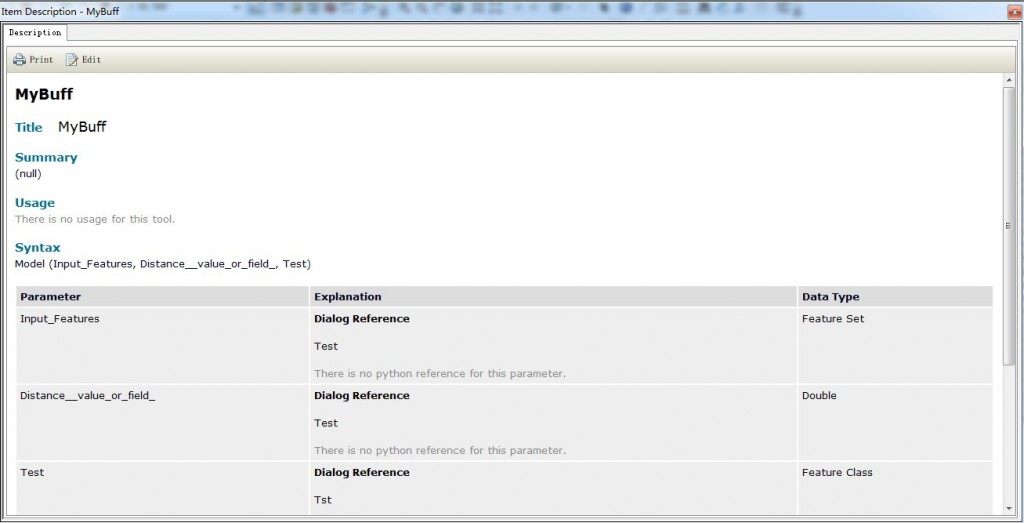
Task: Click the Parameter column header
Action: click(51, 297)
